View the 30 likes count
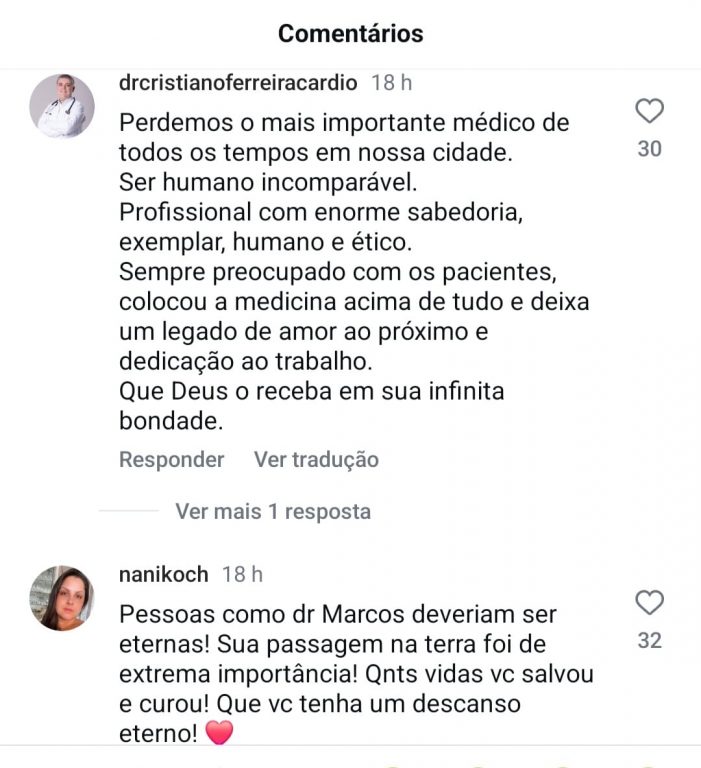Image resolution: width=701 pixels, height=768 pixels. [650, 148]
